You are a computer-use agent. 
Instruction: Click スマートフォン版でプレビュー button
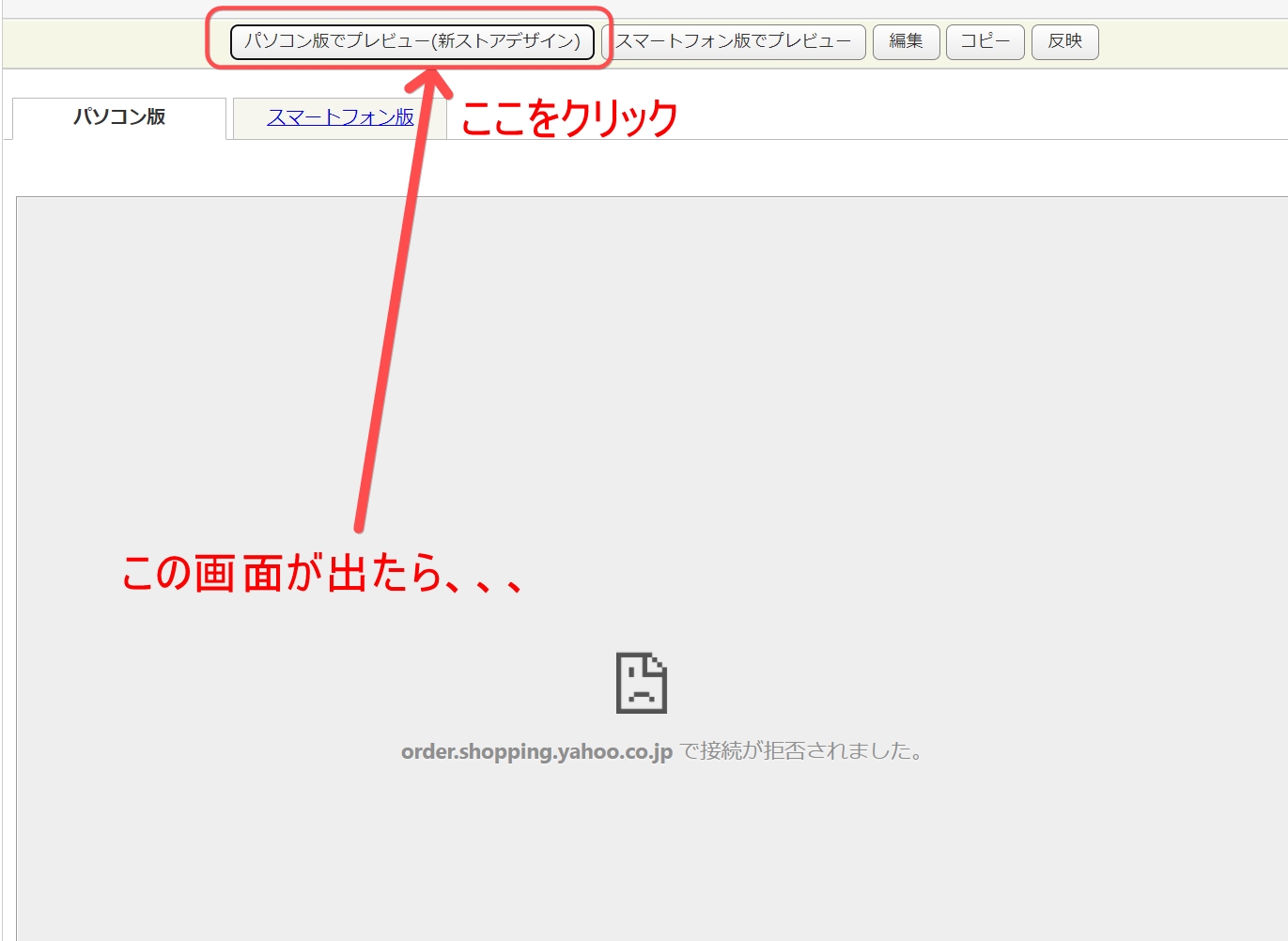[734, 41]
